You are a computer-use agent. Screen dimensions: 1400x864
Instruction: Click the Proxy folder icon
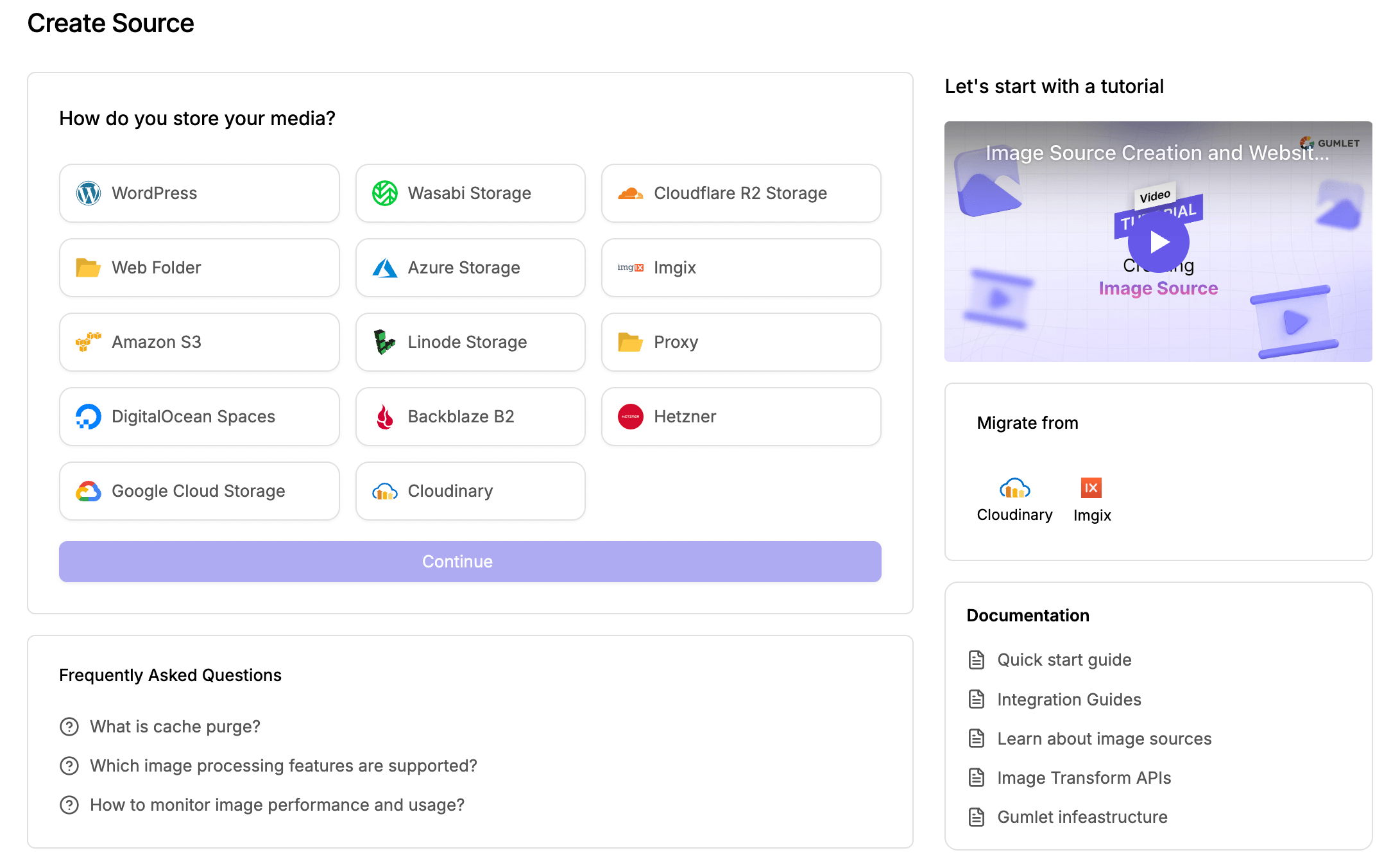point(631,342)
